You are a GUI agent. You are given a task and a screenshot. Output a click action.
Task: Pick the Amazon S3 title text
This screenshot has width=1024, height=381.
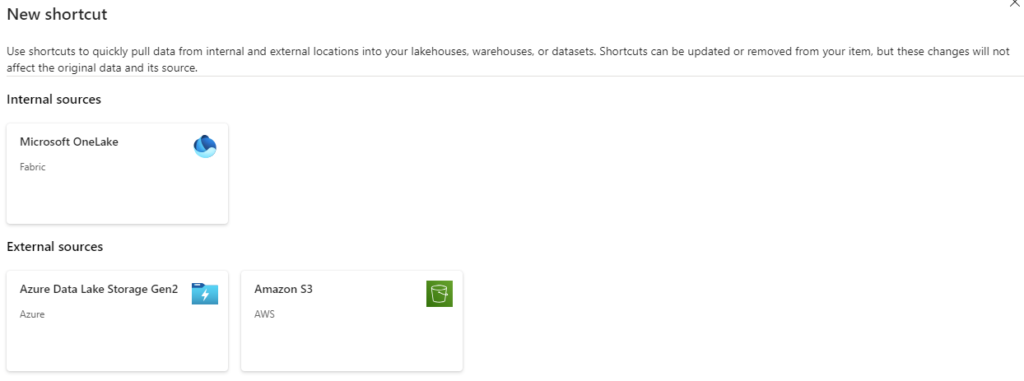point(283,289)
